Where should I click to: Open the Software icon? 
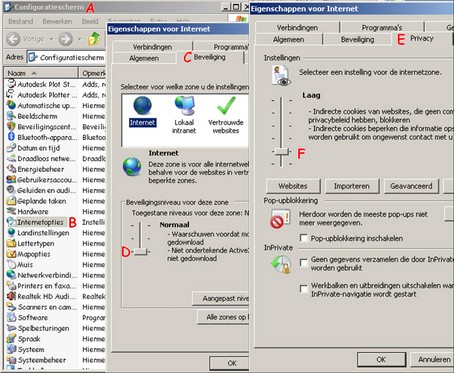pos(12,317)
